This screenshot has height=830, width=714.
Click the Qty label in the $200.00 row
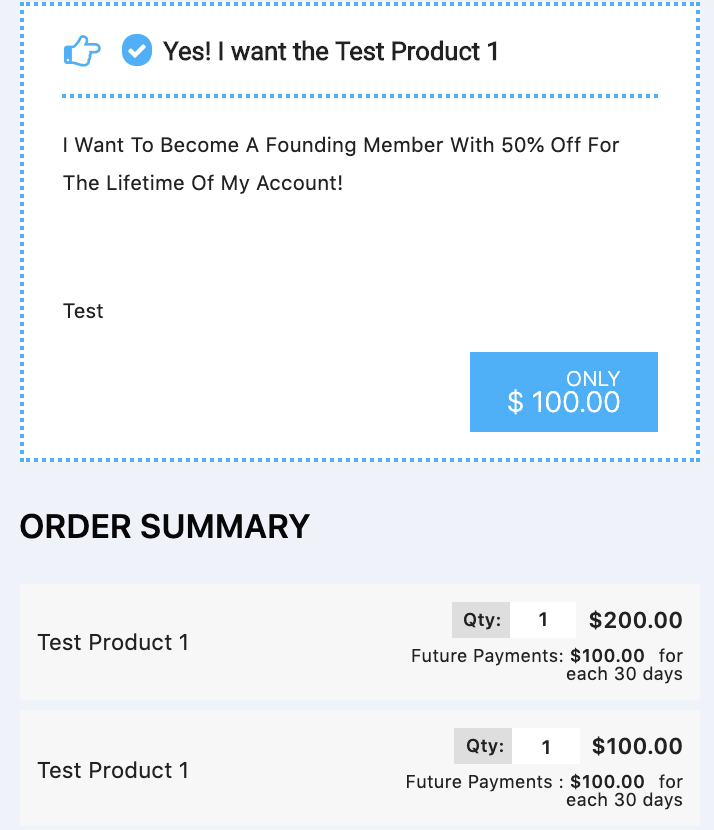coord(482,620)
